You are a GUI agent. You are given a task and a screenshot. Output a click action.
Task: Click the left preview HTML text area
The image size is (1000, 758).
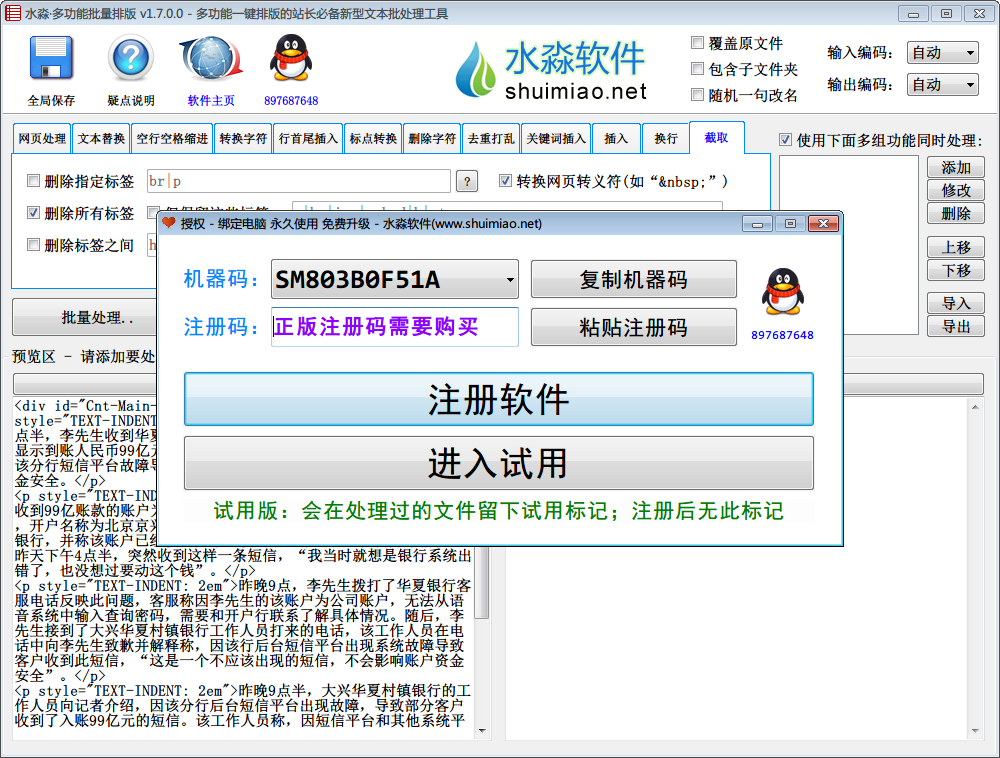click(x=244, y=638)
